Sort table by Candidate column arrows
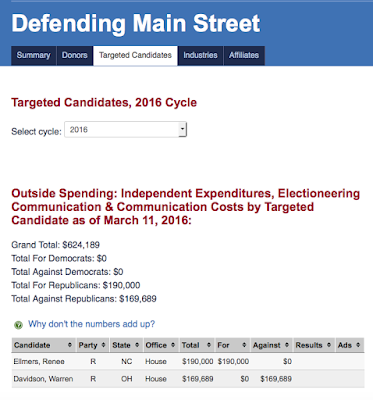The height and width of the screenshot is (400, 373). pyautogui.click(x=70, y=345)
